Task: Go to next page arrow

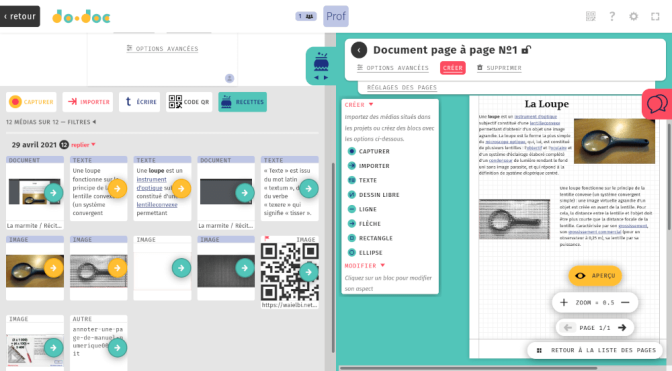Action: [x=622, y=328]
